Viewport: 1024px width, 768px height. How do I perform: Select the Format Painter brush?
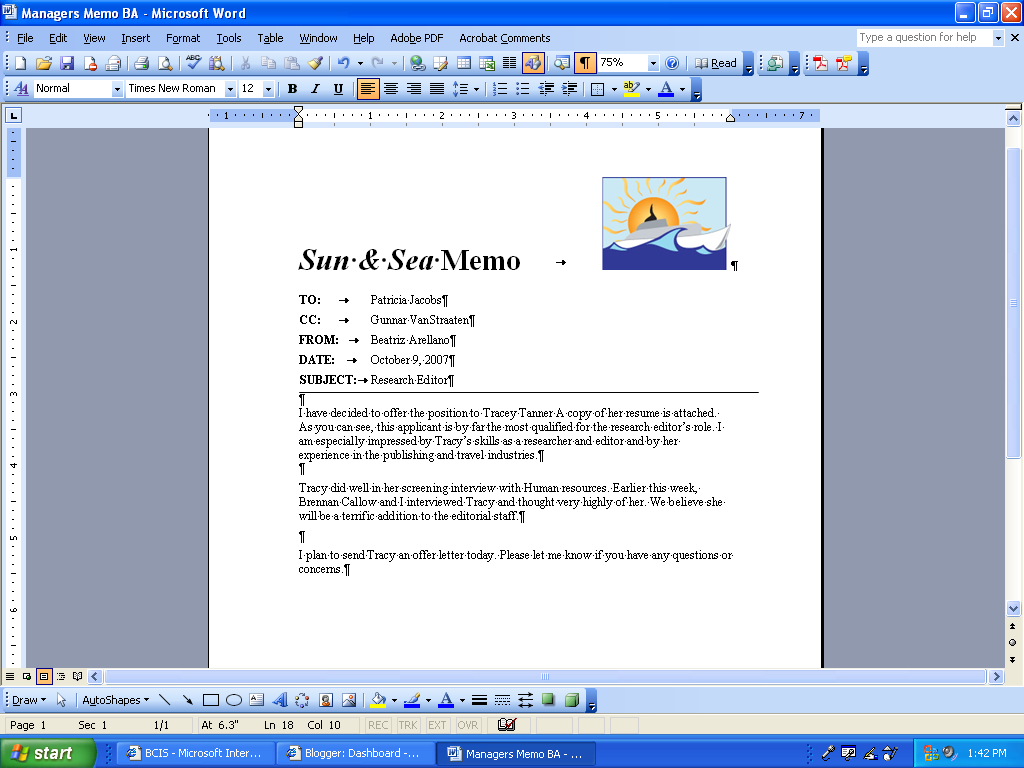(315, 63)
